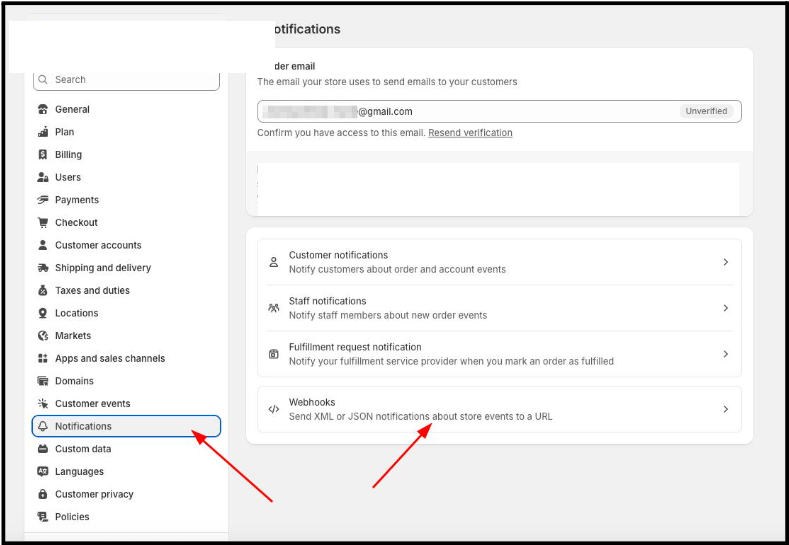
Task: Select the Payments icon in sidebar
Action: (42, 200)
